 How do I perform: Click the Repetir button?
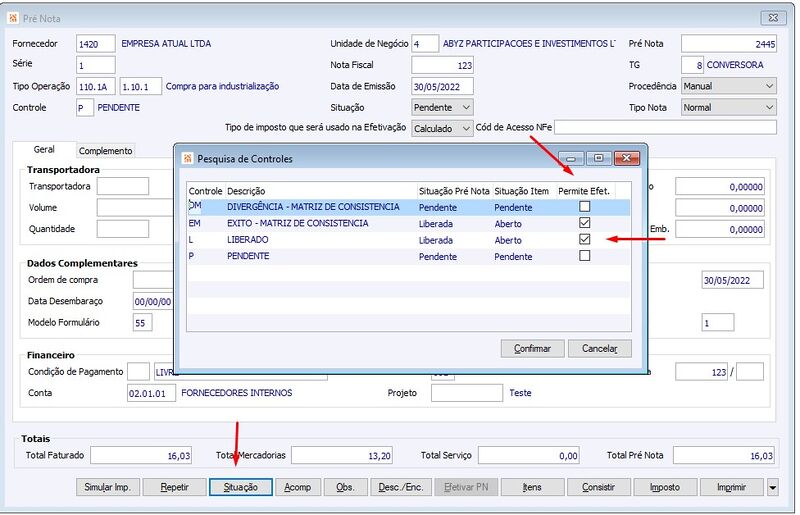pos(175,487)
